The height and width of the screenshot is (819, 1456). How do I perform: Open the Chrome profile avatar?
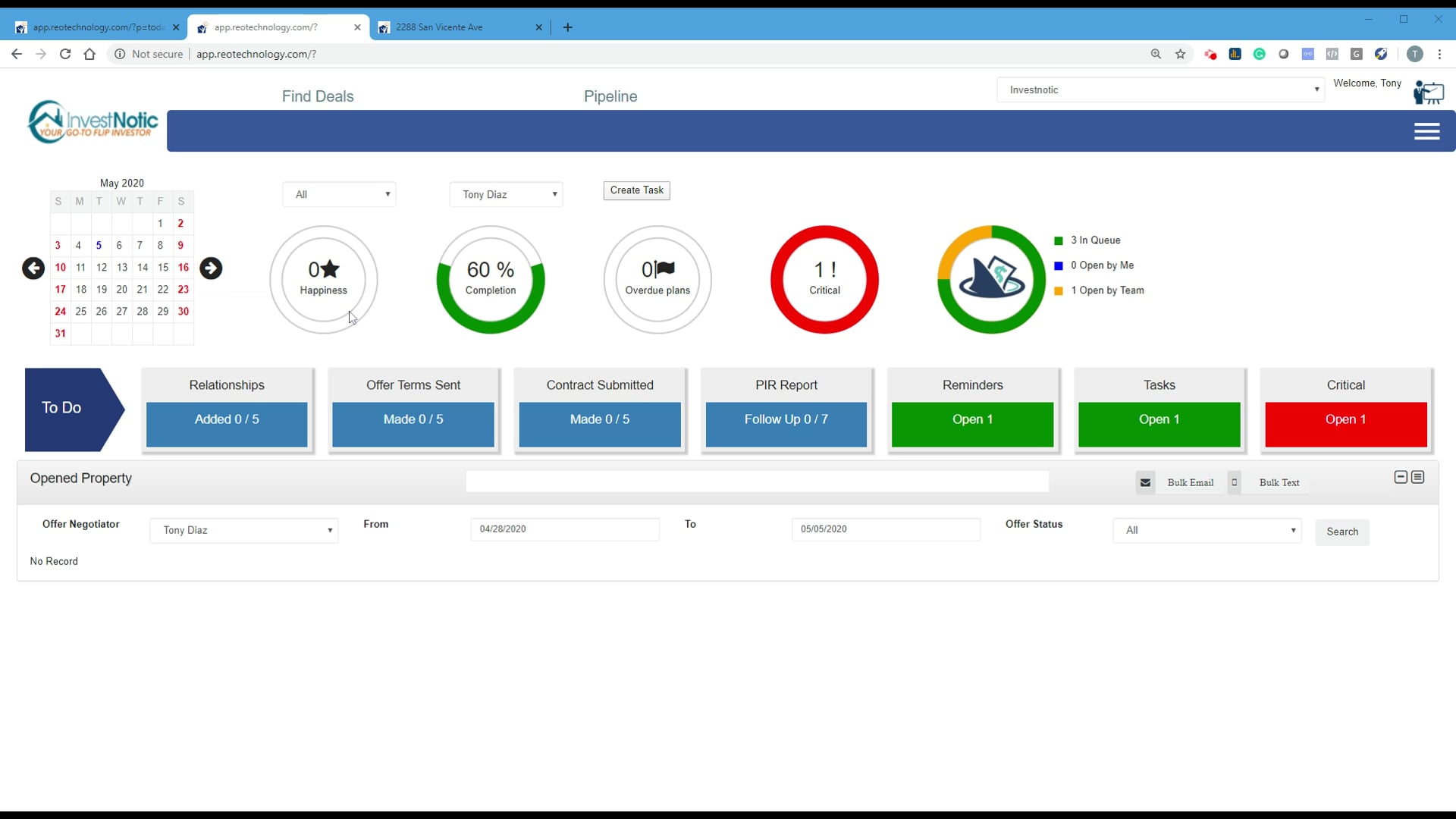[1415, 54]
